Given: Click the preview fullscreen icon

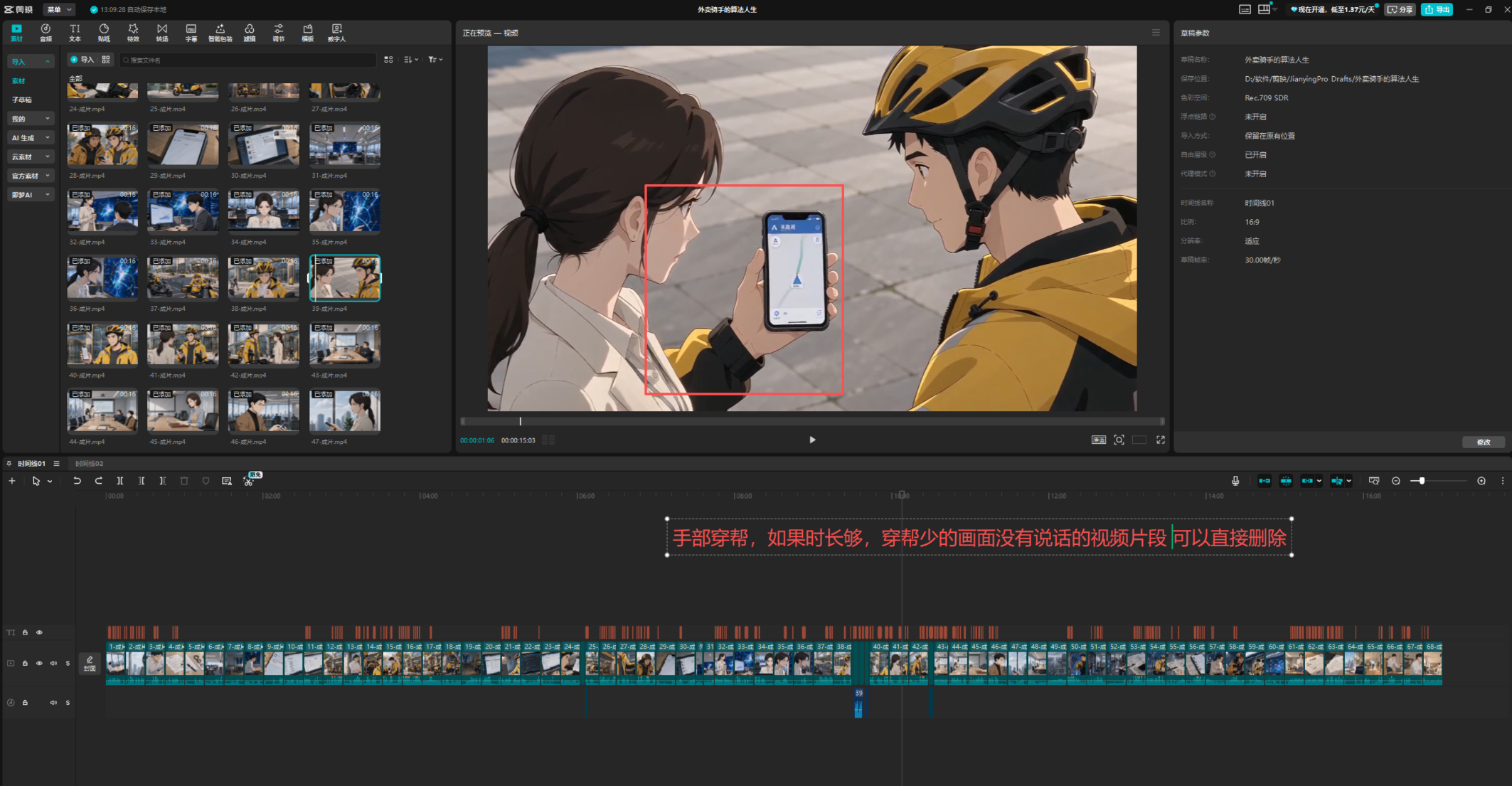Looking at the screenshot, I should [x=1161, y=440].
